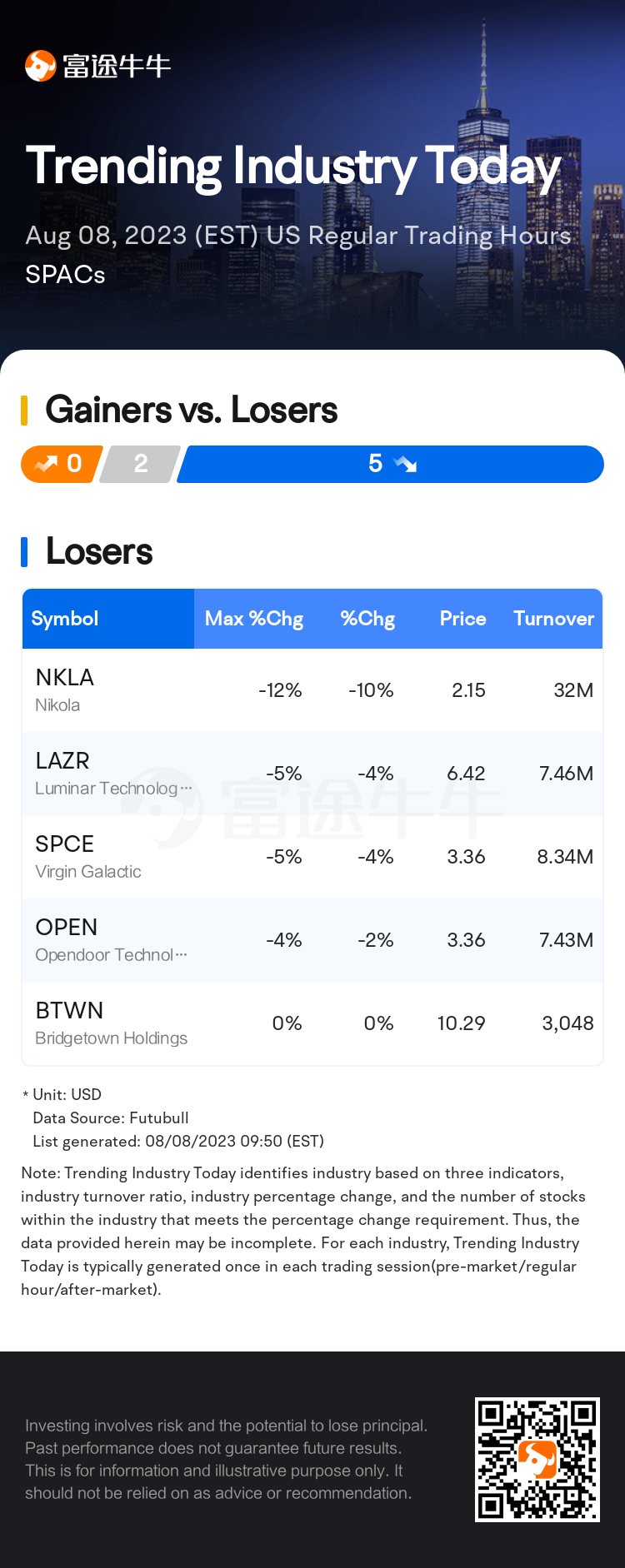Open the NKLA Nikola stock row

click(x=312, y=690)
